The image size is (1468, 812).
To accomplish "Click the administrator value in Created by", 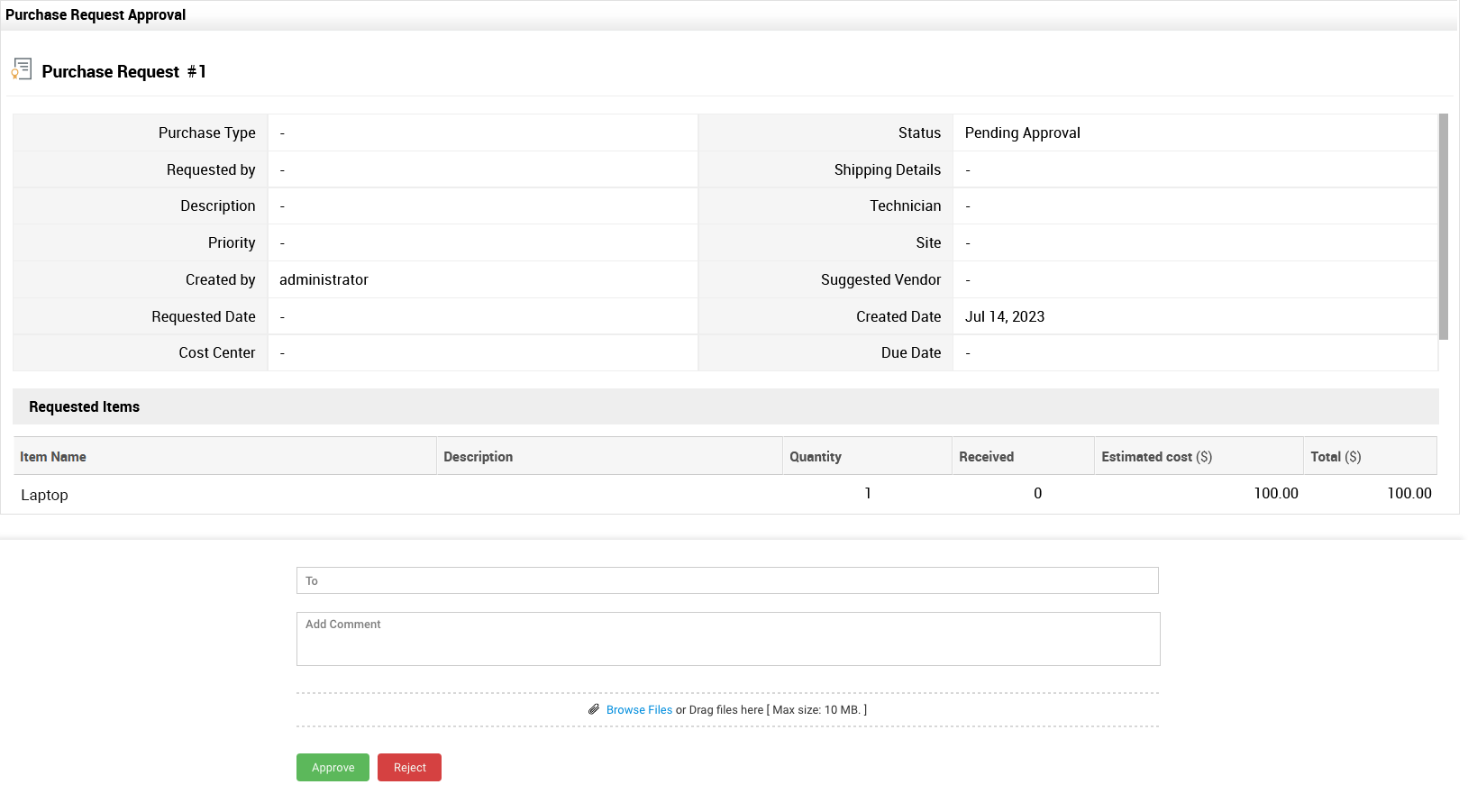I will (x=324, y=279).
